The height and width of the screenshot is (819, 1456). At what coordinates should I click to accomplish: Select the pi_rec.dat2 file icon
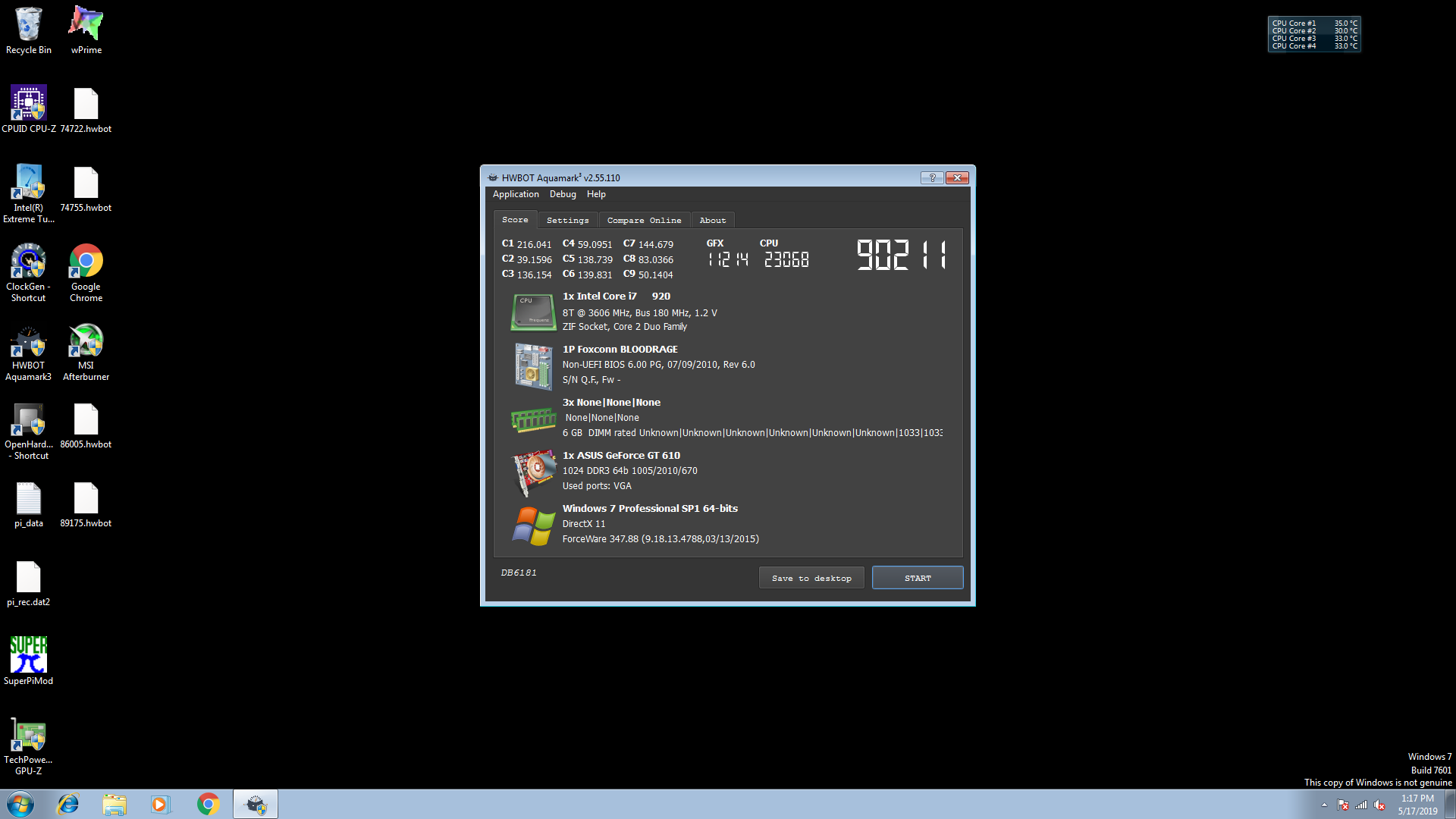pos(29,584)
